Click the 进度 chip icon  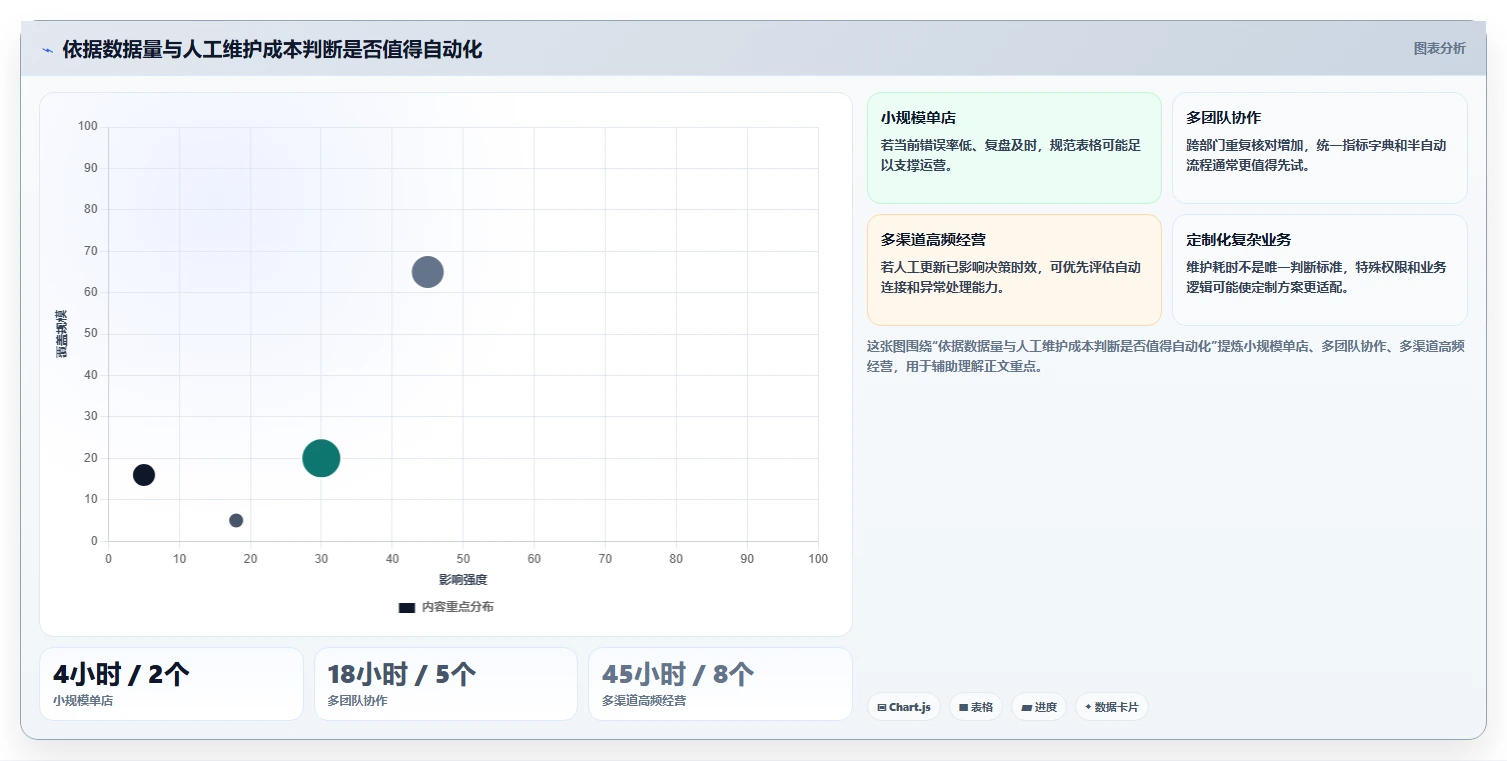coord(1026,707)
